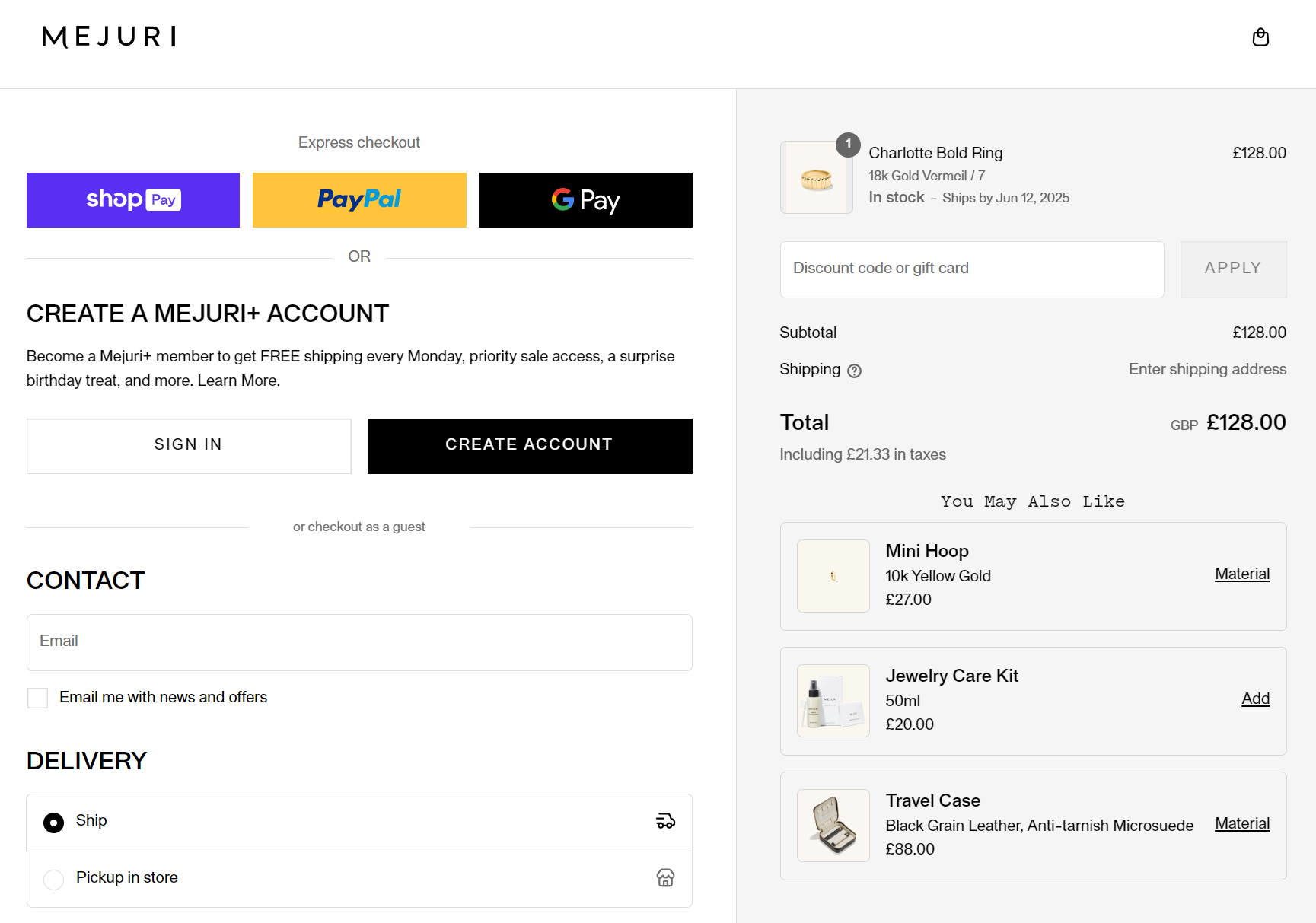This screenshot has width=1316, height=923.
Task: Choose Material for Mini Hoop
Action: click(1242, 574)
